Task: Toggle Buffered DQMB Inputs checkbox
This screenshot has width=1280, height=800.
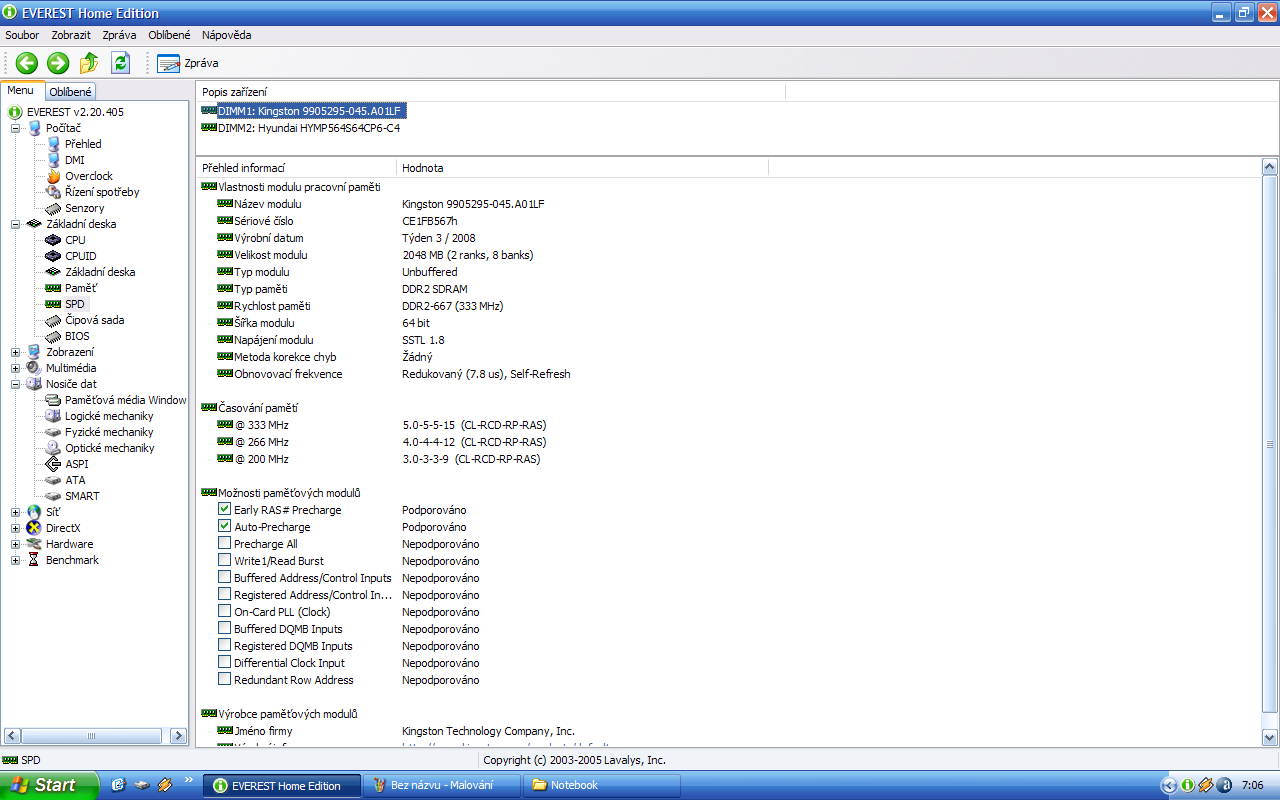Action: [x=225, y=629]
